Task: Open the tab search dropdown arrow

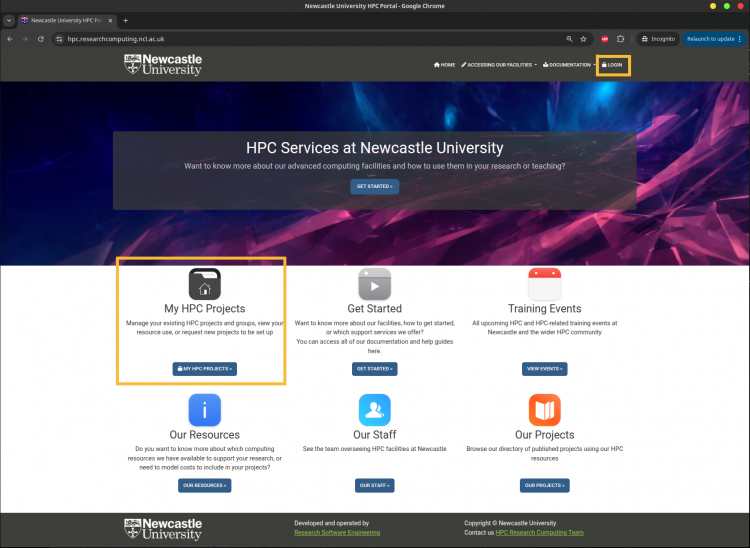Action: tap(9, 20)
